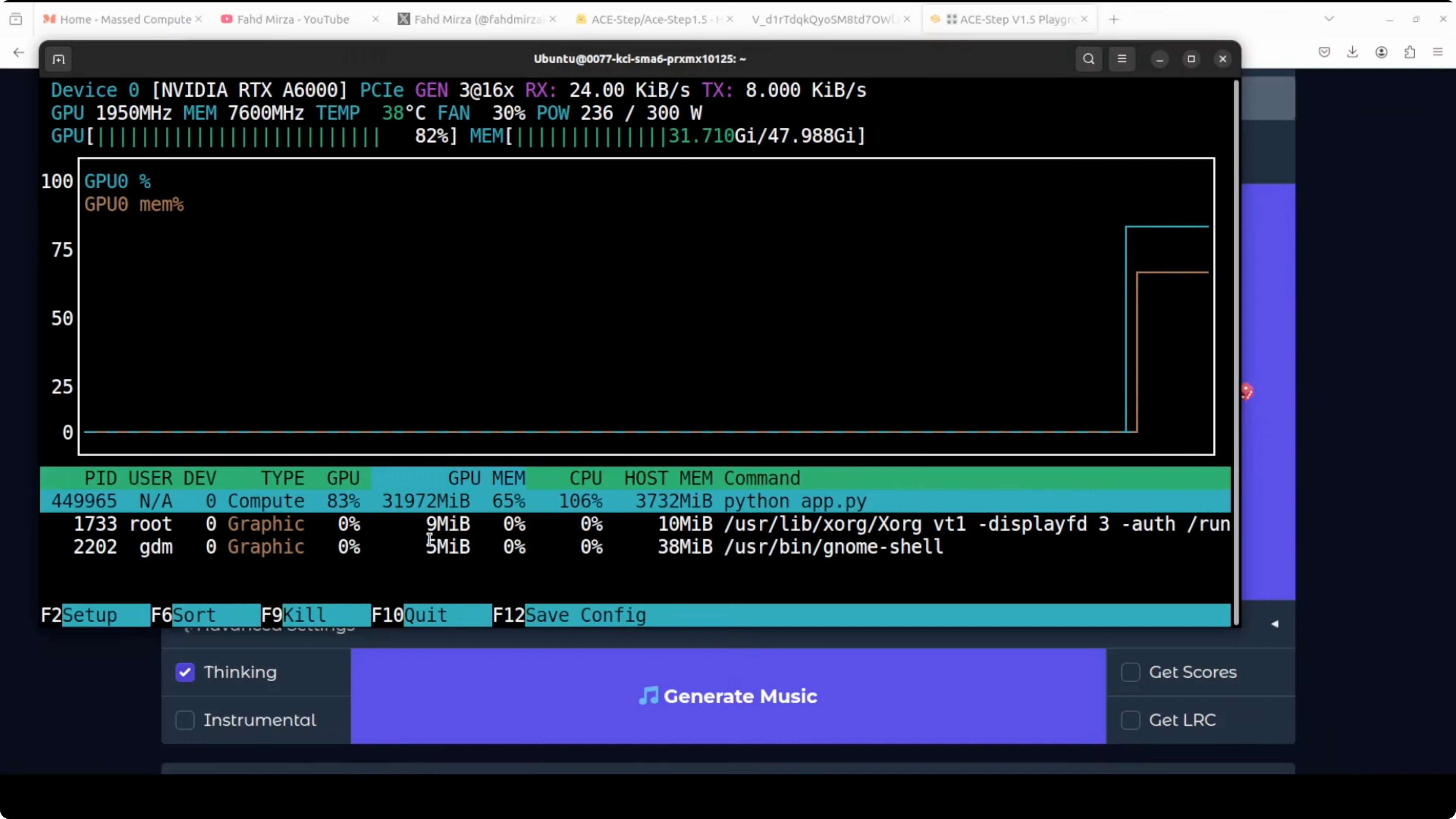This screenshot has width=1456, height=819.
Task: Open the browser downloads icon
Action: pos(1352,53)
